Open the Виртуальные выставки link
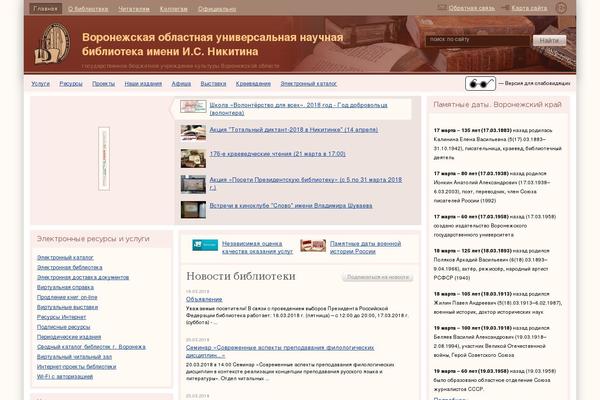 pos(67,307)
